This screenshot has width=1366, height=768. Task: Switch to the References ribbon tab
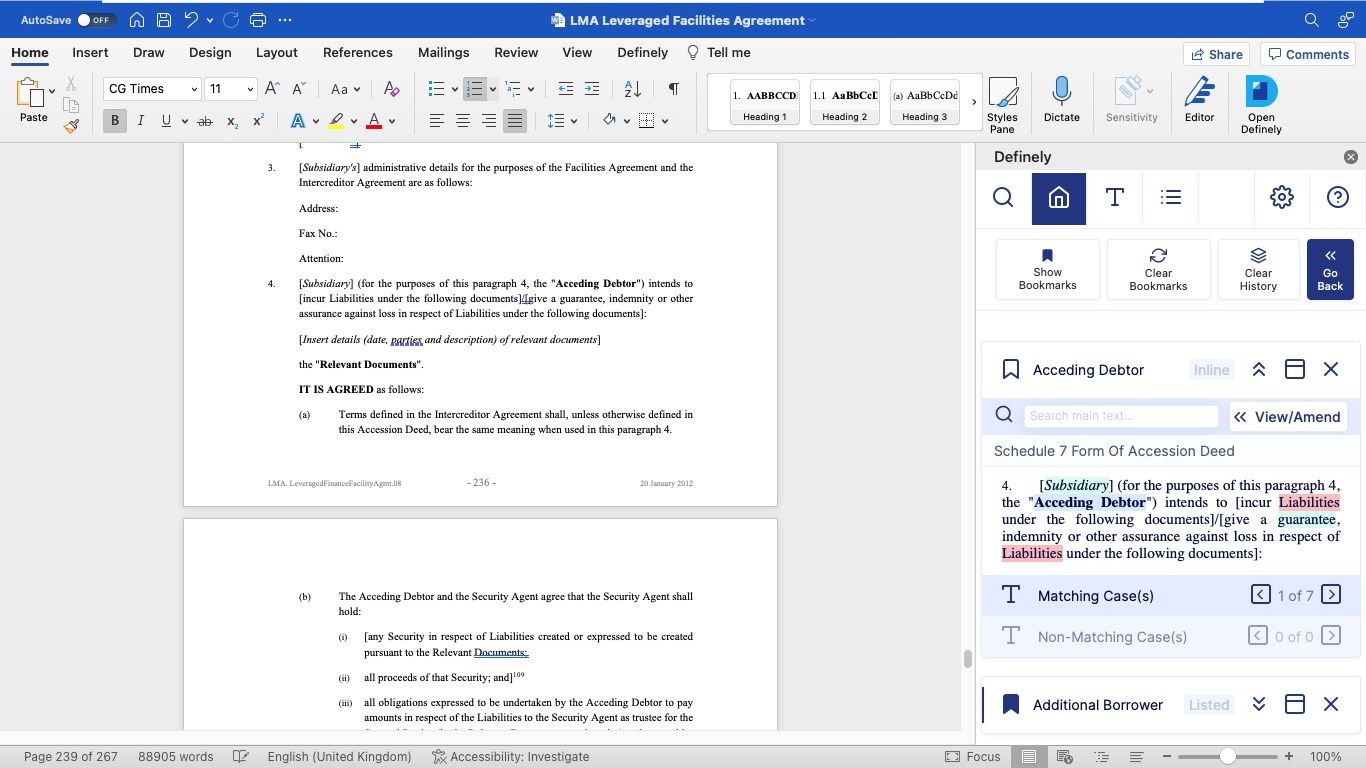[357, 53]
